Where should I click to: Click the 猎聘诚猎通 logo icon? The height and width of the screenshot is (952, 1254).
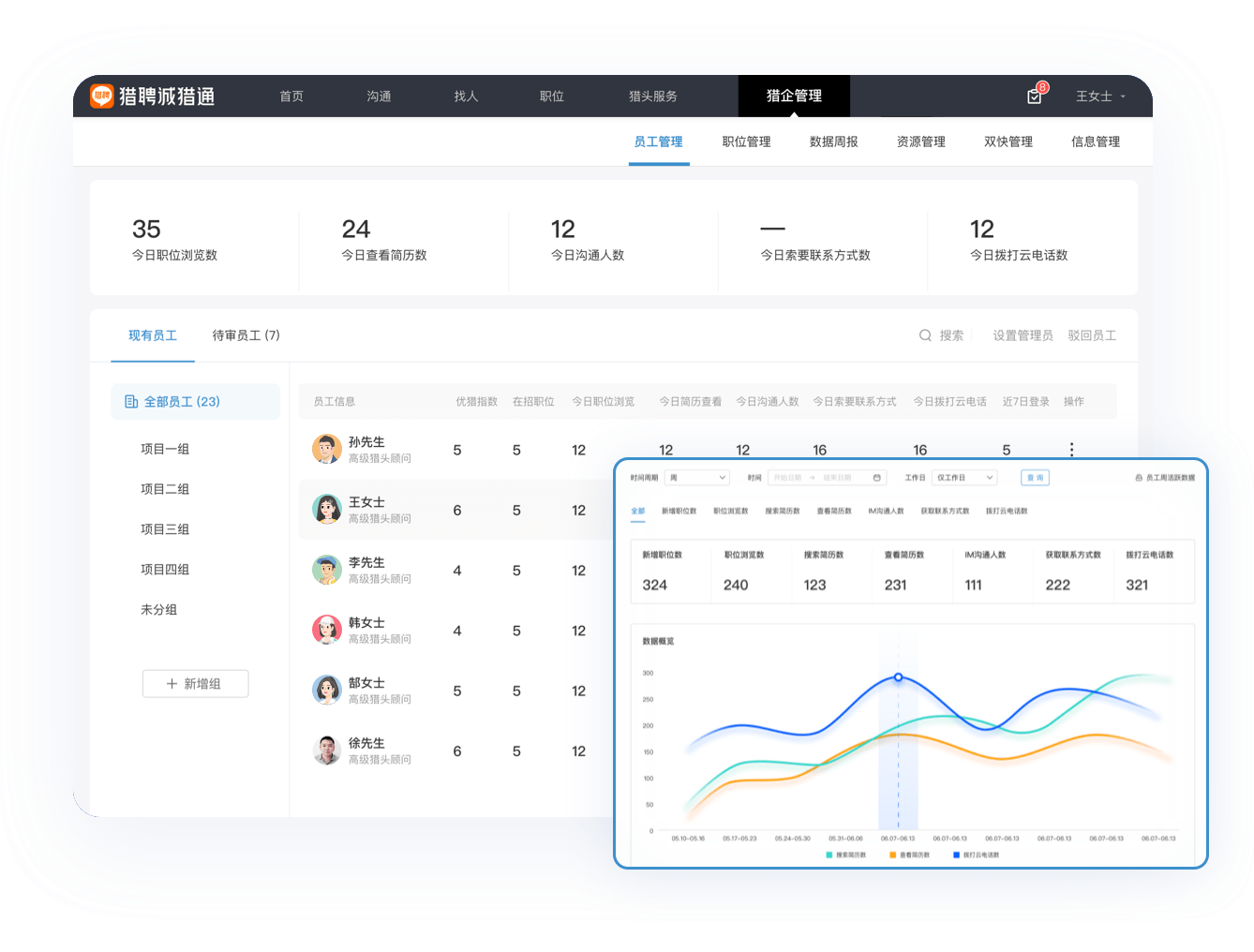pyautogui.click(x=101, y=96)
